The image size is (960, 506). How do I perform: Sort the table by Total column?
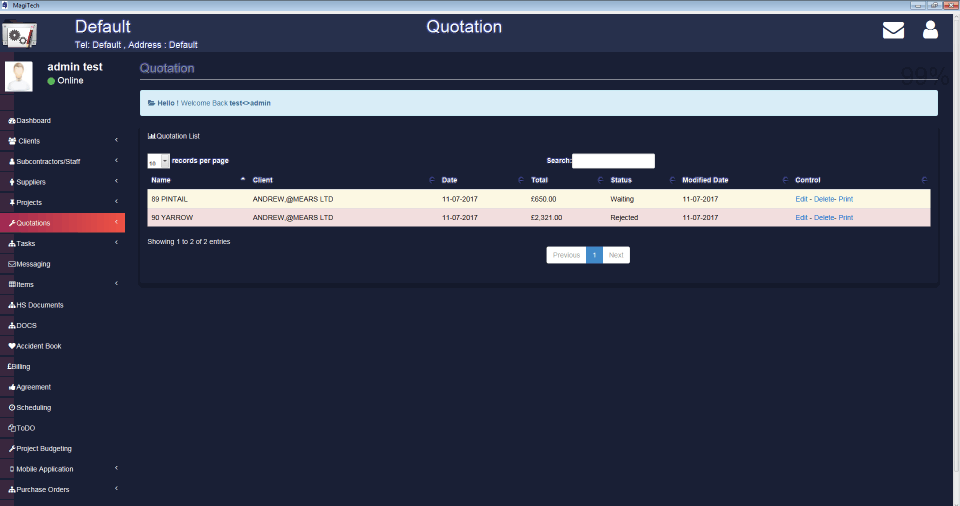(565, 180)
